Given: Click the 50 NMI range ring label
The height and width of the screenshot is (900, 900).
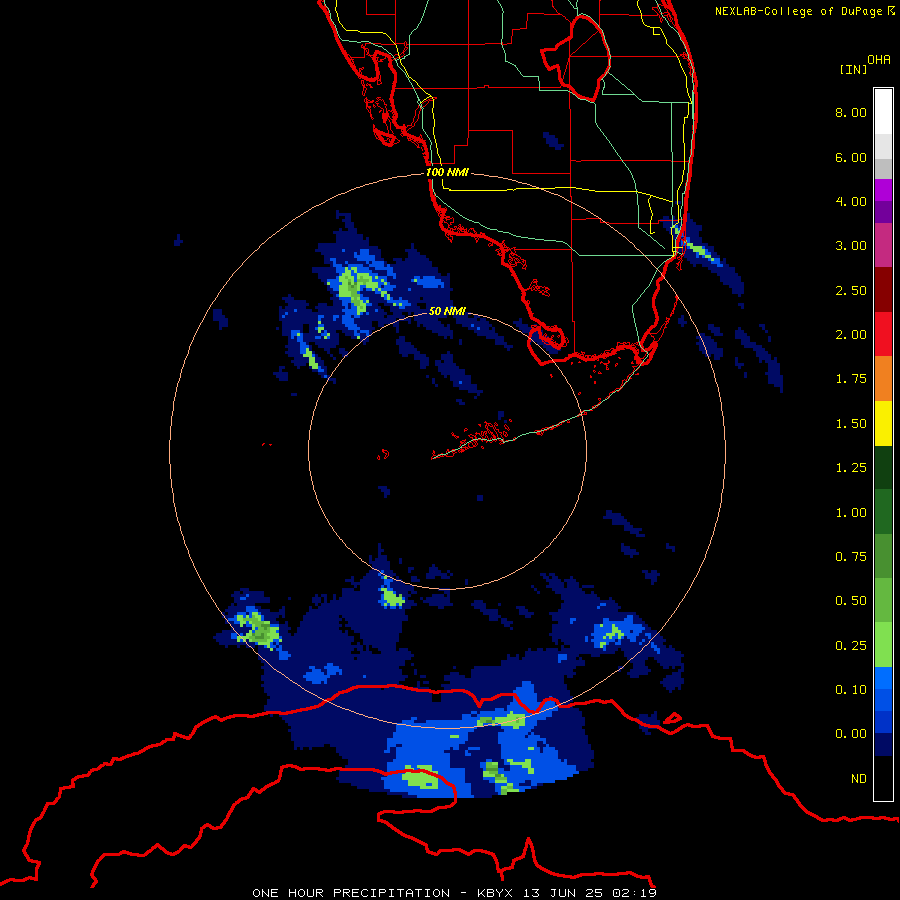Looking at the screenshot, I should coord(447,311).
